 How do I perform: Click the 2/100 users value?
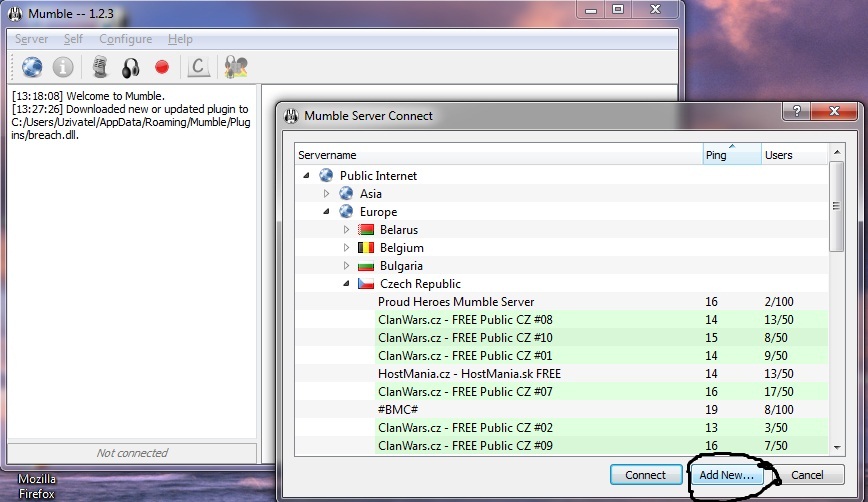pos(779,302)
